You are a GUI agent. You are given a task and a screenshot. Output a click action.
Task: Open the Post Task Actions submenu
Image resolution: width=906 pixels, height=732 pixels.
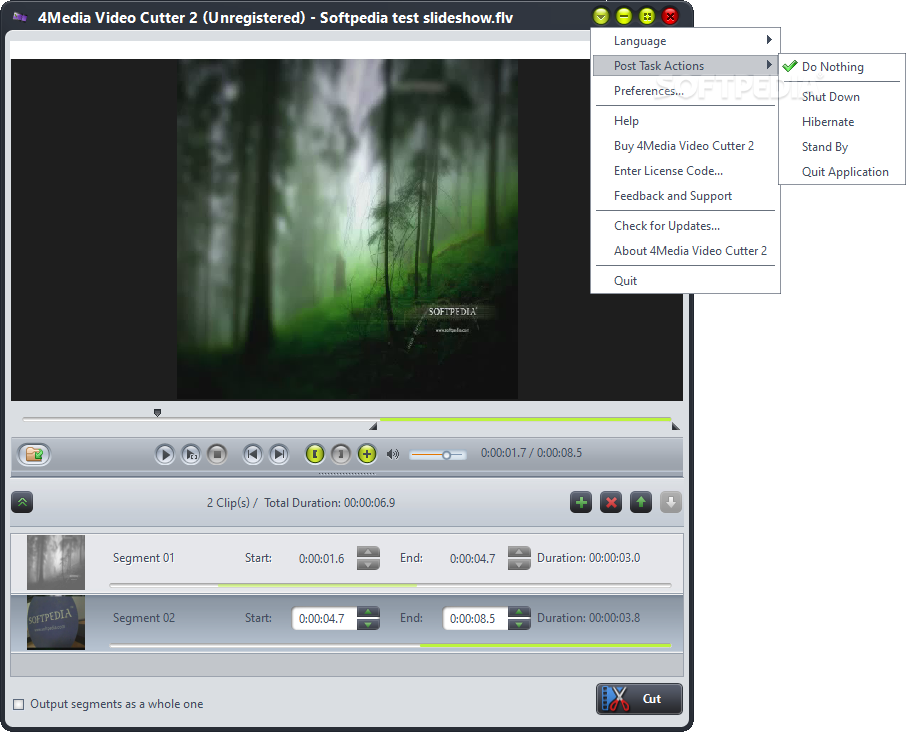tap(686, 65)
